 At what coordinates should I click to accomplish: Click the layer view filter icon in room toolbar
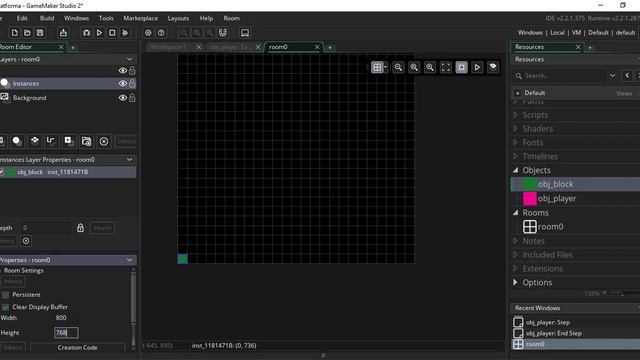(493, 67)
